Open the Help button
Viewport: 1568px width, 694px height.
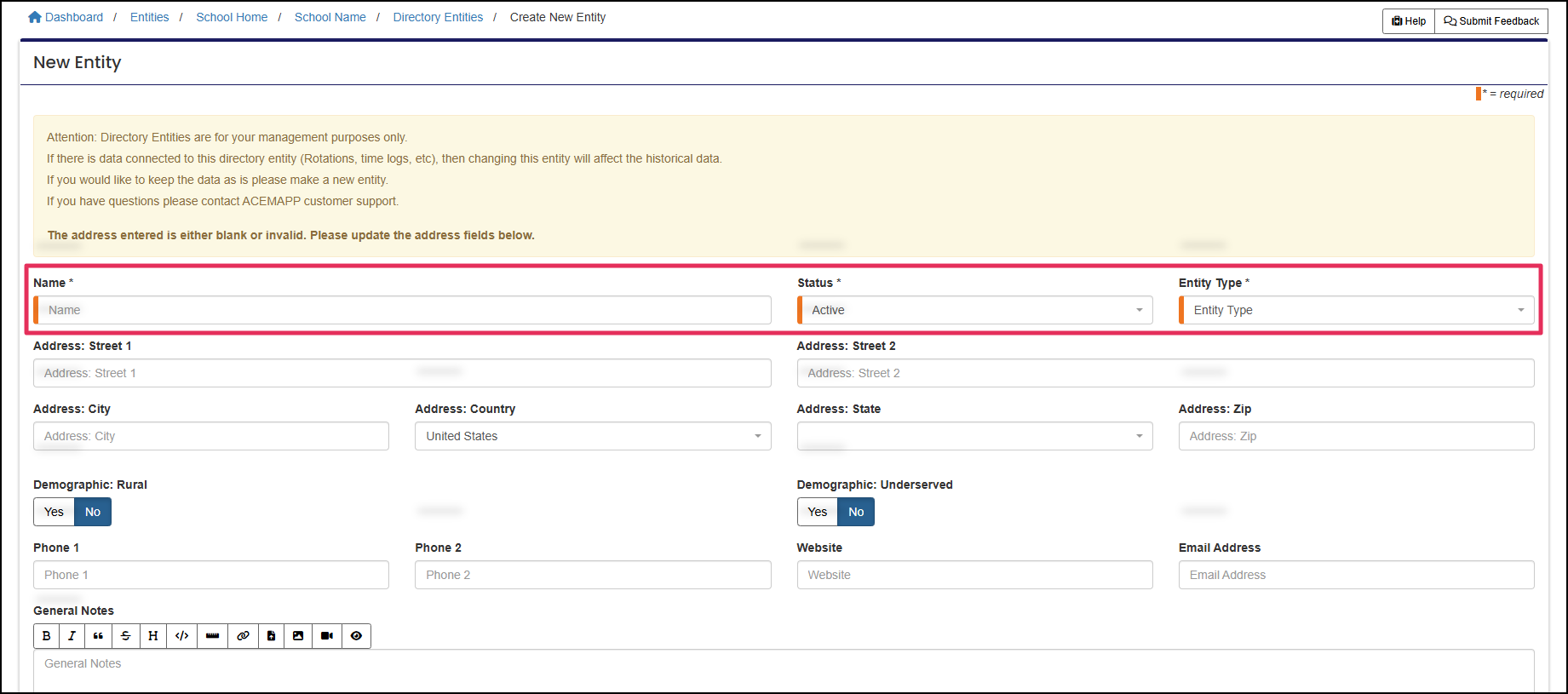(x=1409, y=21)
